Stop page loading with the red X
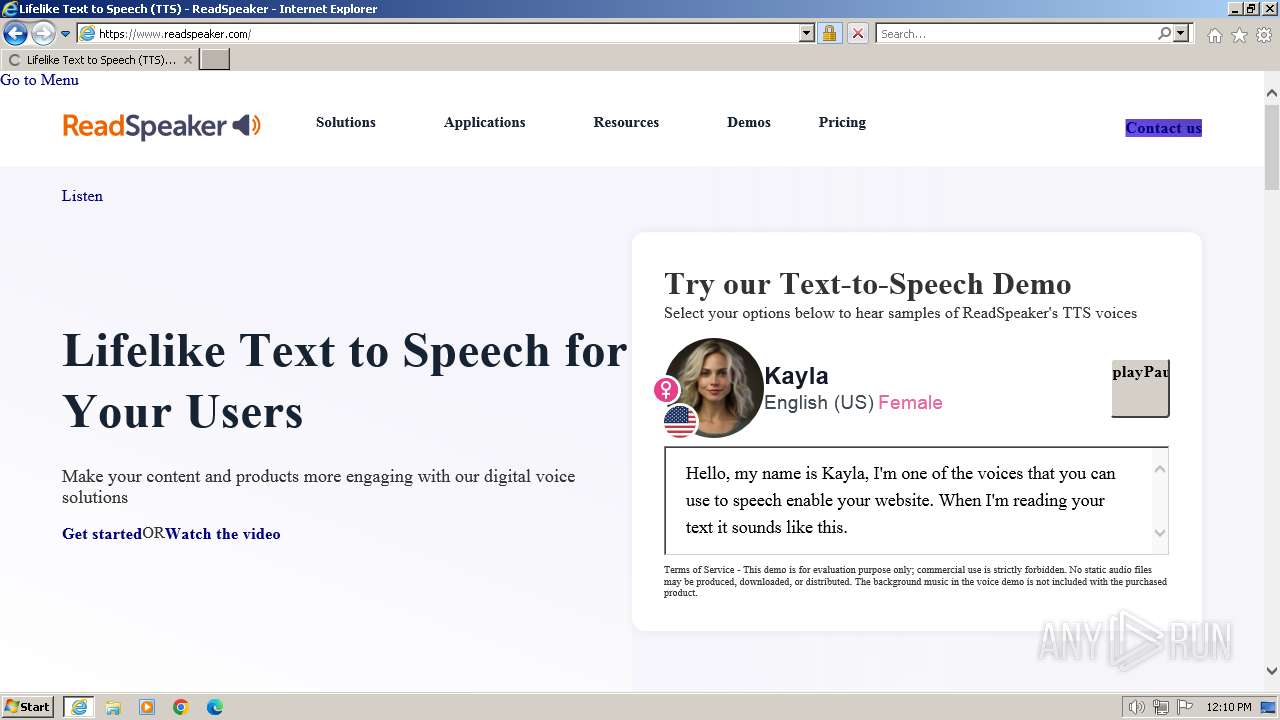Screen dimensions: 1280x720 coord(858,33)
